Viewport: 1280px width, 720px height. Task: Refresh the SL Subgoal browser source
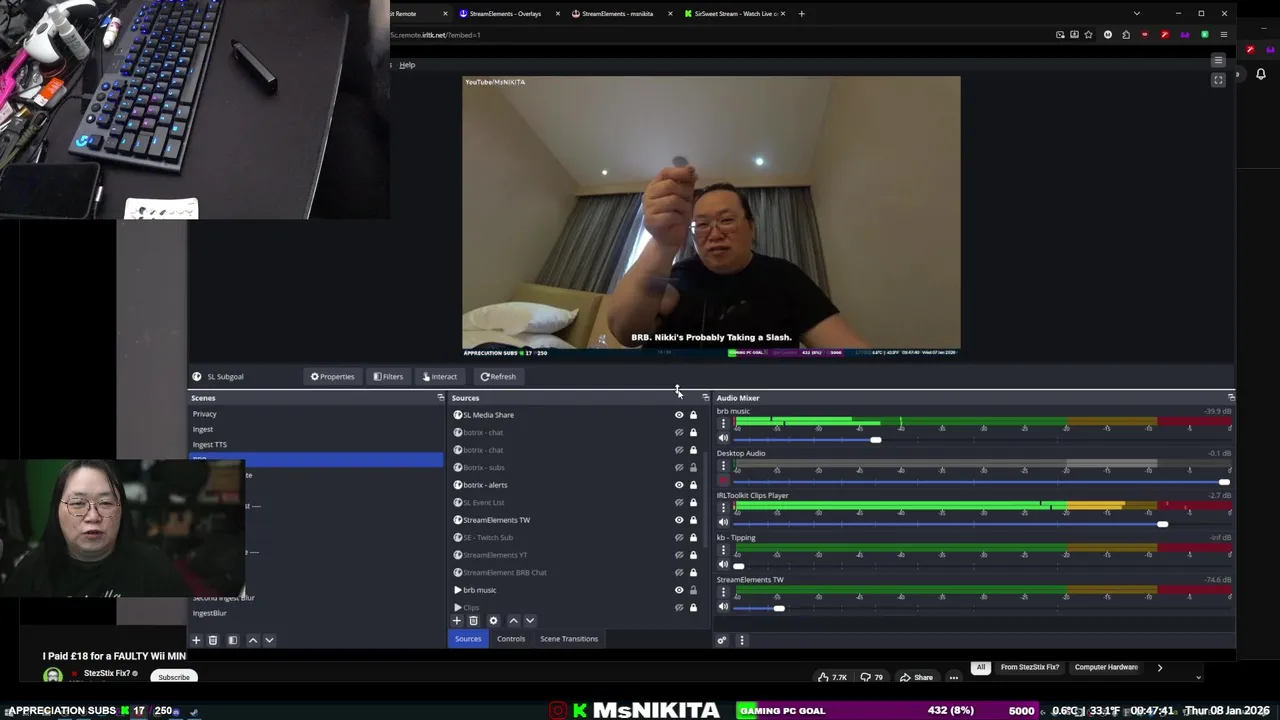coord(498,377)
